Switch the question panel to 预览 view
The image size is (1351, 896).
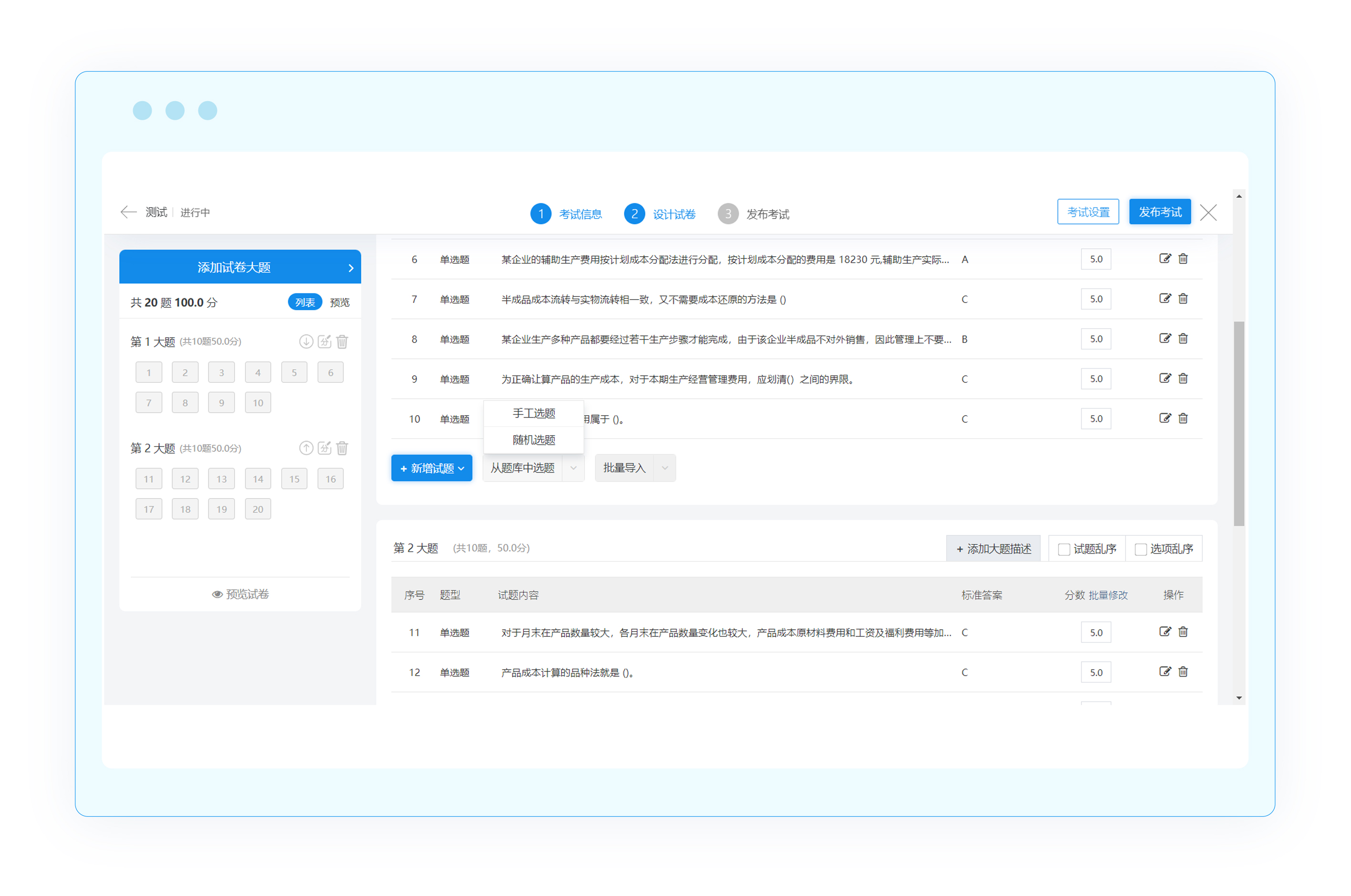click(339, 302)
